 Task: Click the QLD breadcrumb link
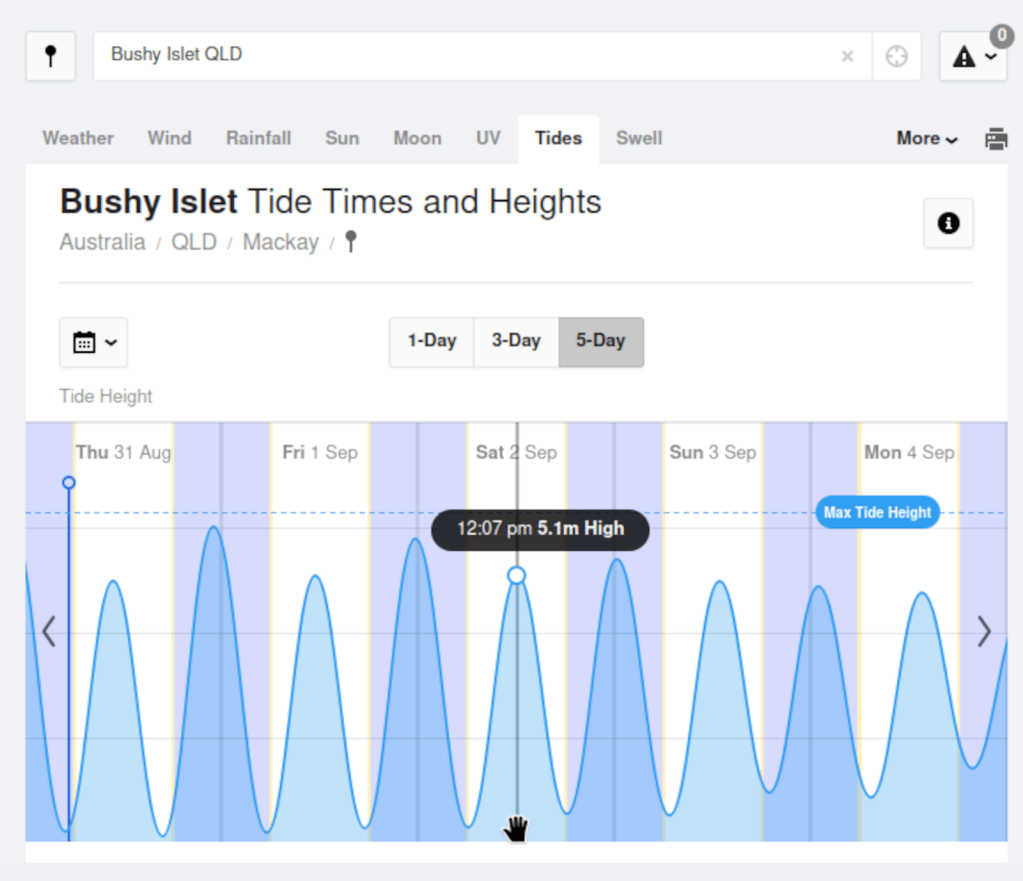pos(194,242)
